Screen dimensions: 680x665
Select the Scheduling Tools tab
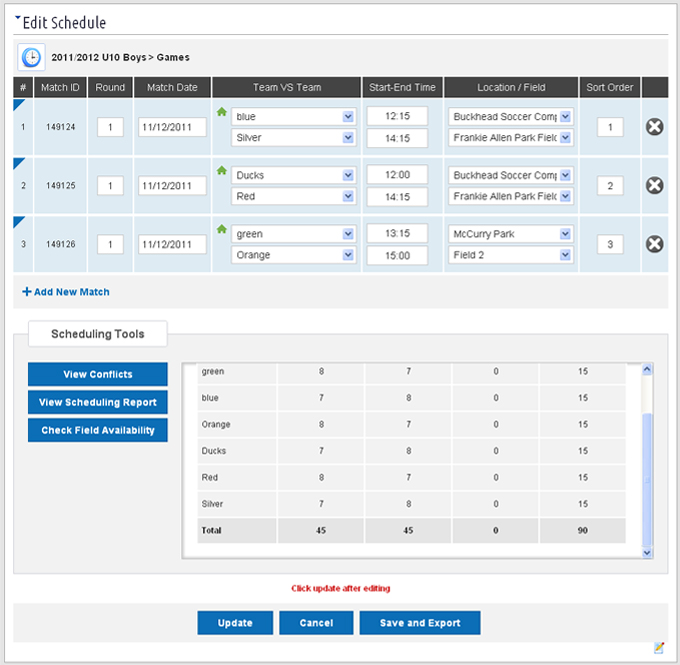[x=98, y=334]
